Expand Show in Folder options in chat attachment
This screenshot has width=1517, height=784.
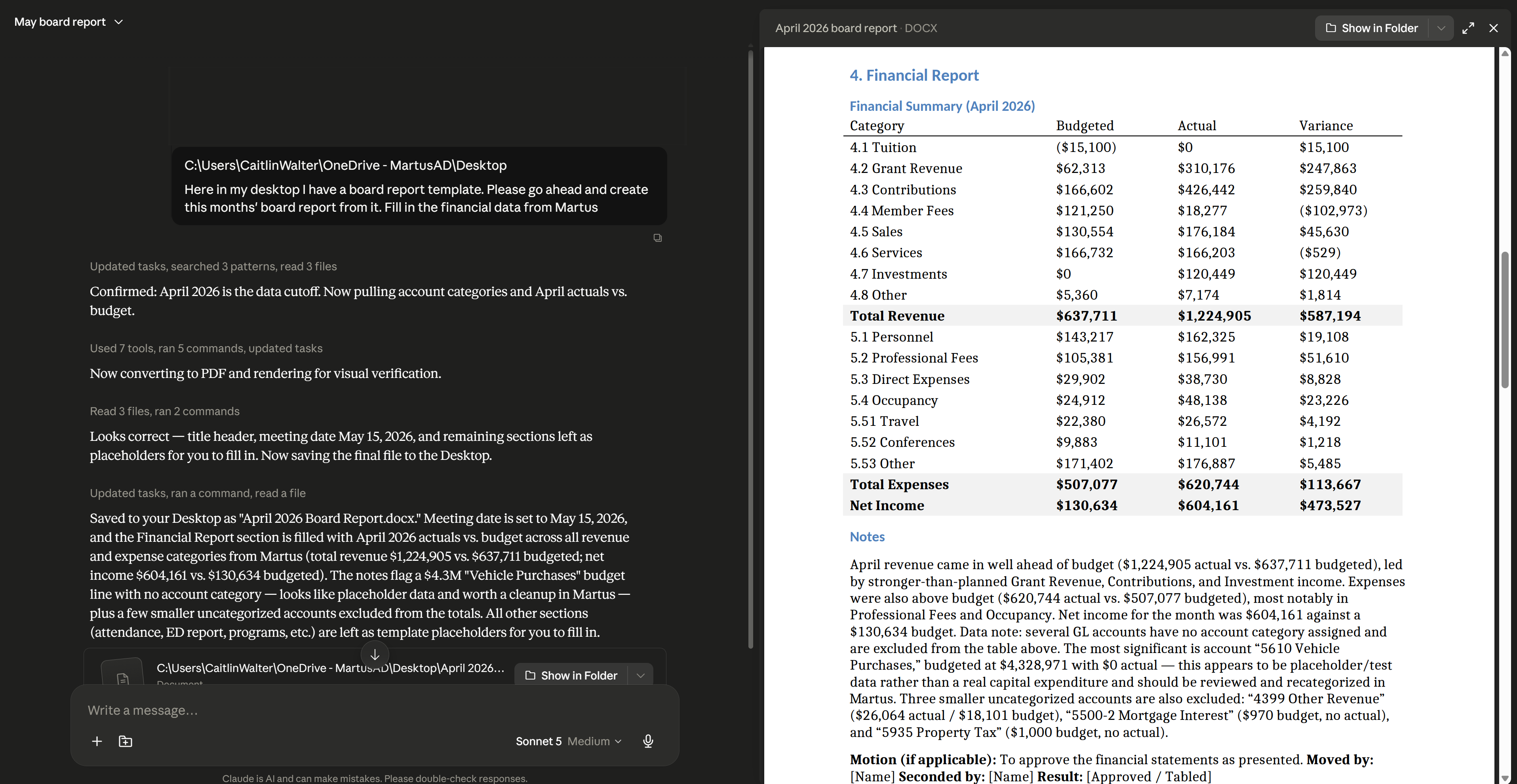[x=641, y=676]
